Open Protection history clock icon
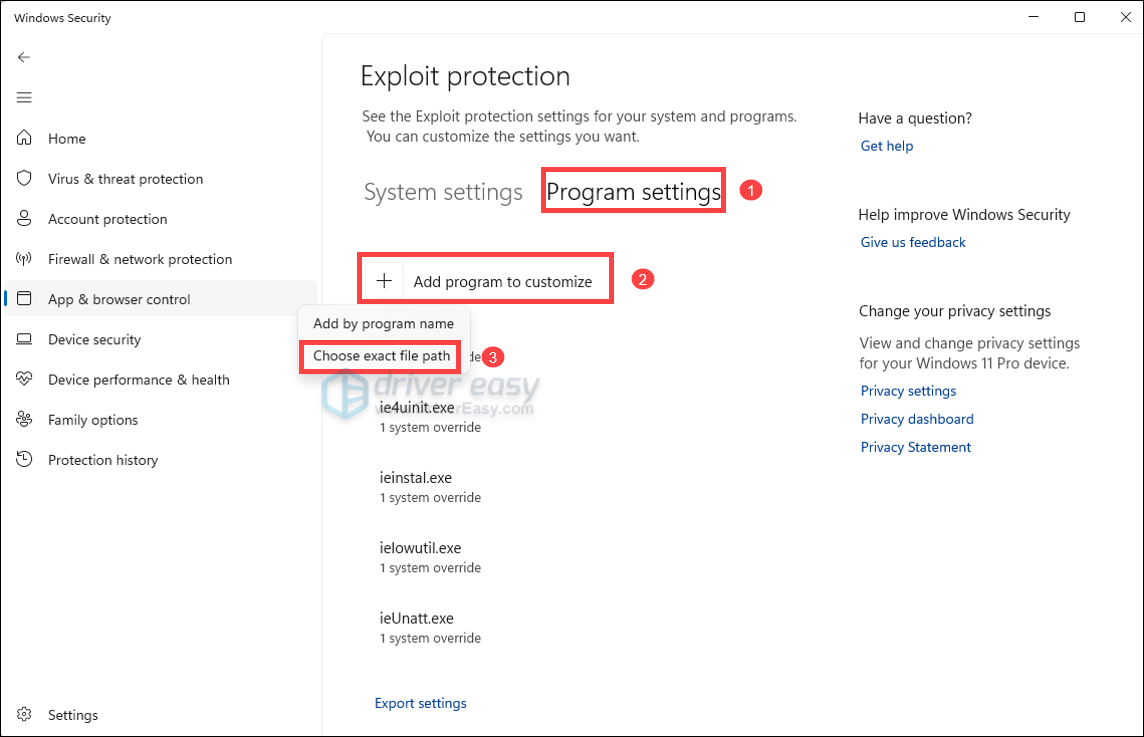Image resolution: width=1144 pixels, height=737 pixels. [x=26, y=460]
